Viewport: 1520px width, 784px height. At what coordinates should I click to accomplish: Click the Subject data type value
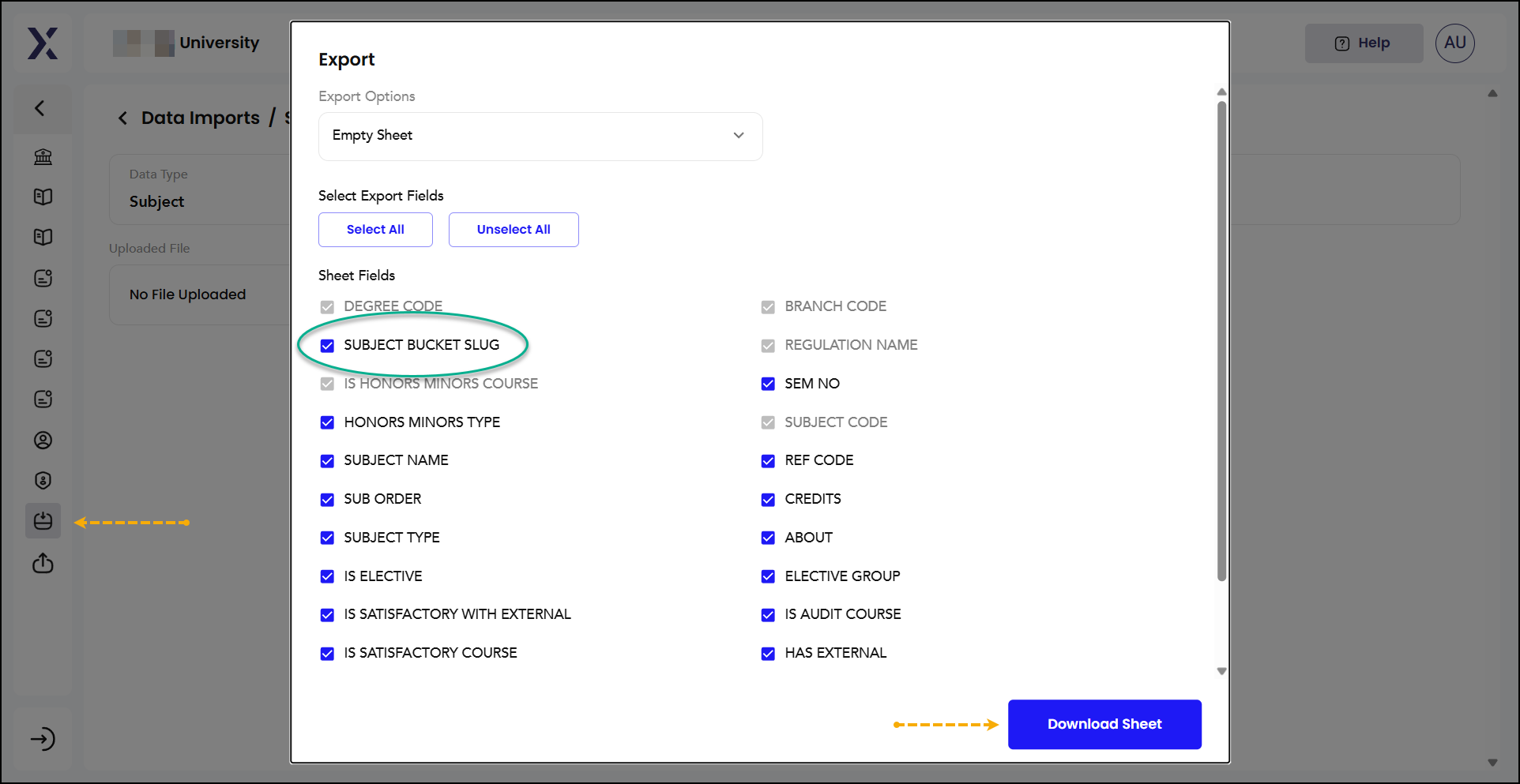pos(156,202)
